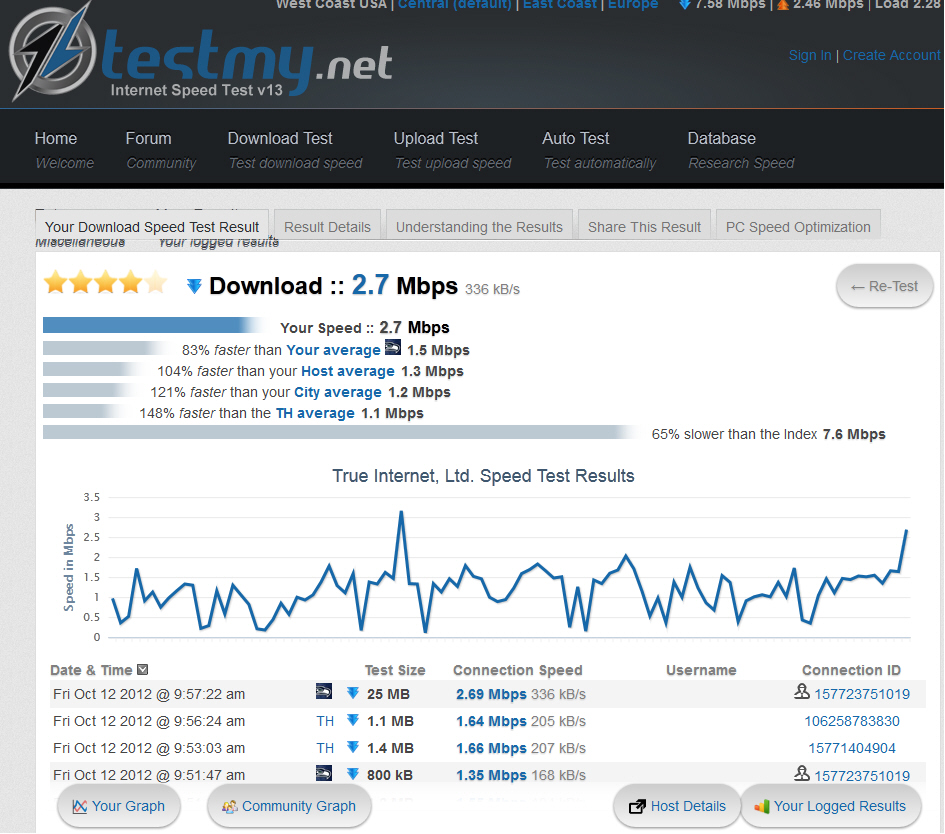Select the East Coast server link
The width and height of the screenshot is (945, 834).
(560, 4)
